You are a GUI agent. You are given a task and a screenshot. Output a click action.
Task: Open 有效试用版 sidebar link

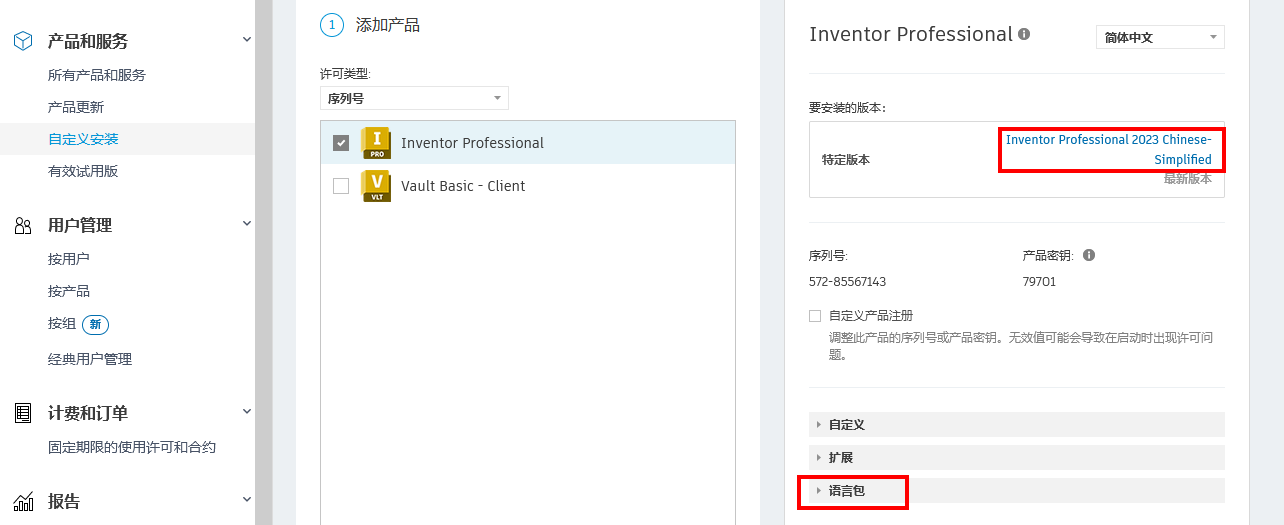tap(83, 171)
